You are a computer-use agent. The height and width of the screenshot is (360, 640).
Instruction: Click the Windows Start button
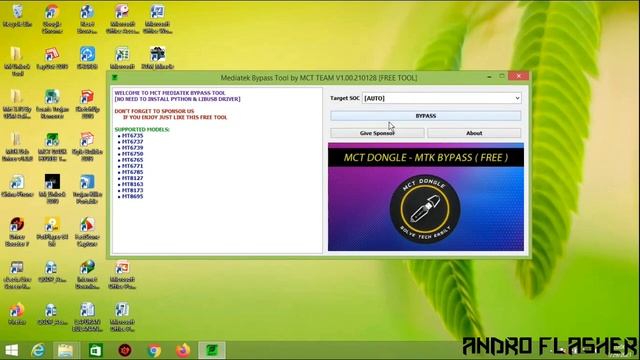click(x=12, y=350)
